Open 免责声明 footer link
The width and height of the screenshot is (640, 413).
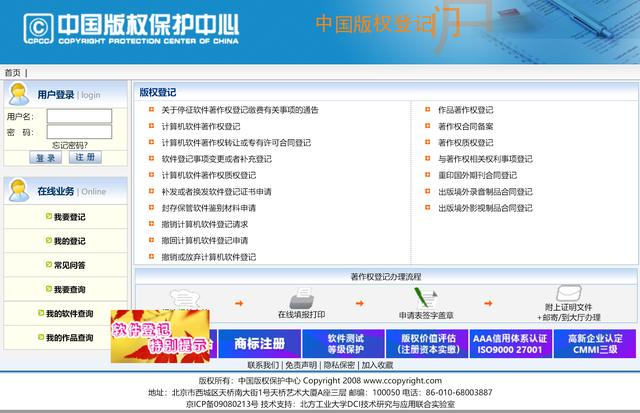click(301, 365)
